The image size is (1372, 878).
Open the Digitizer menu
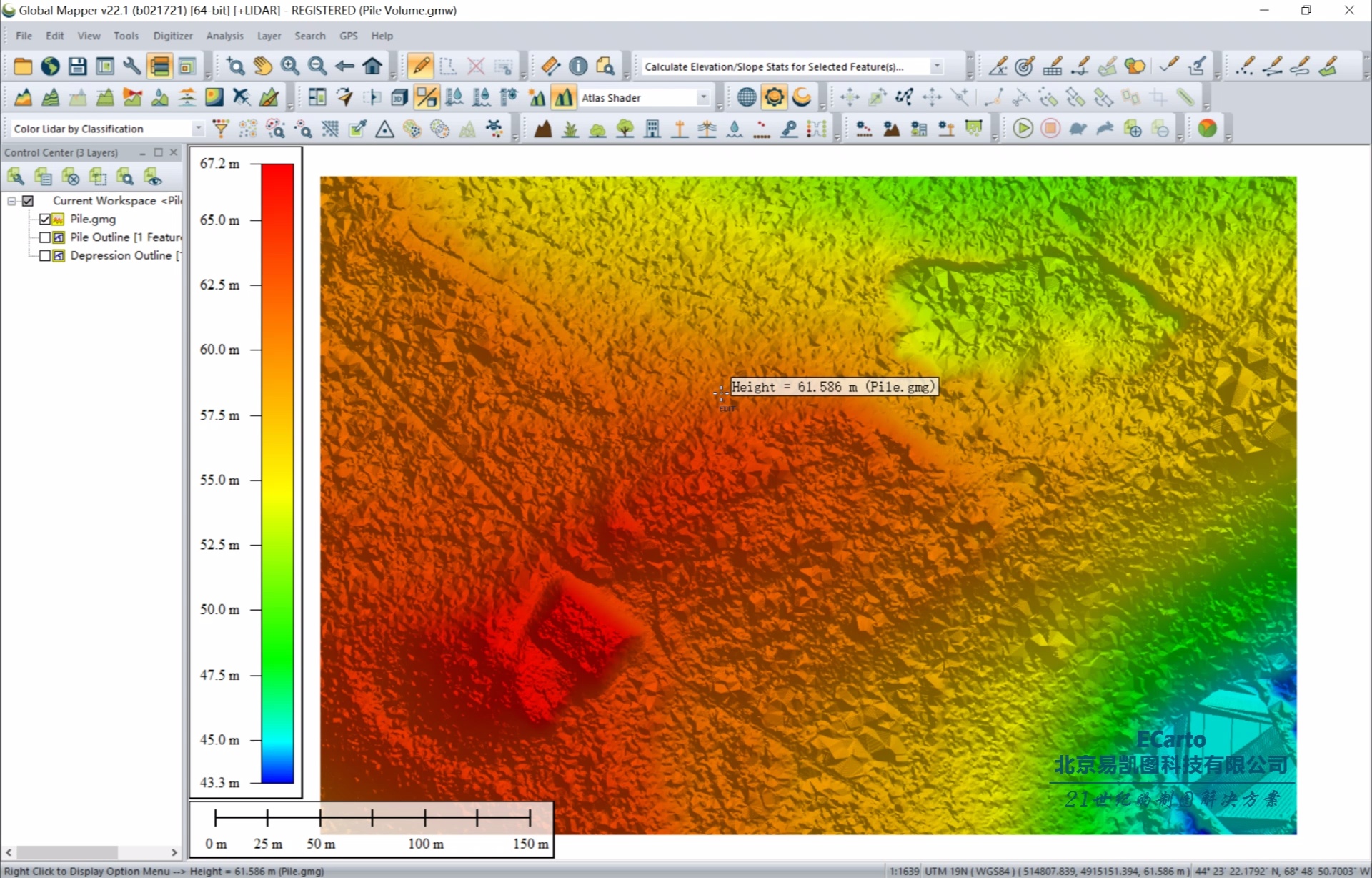[173, 36]
